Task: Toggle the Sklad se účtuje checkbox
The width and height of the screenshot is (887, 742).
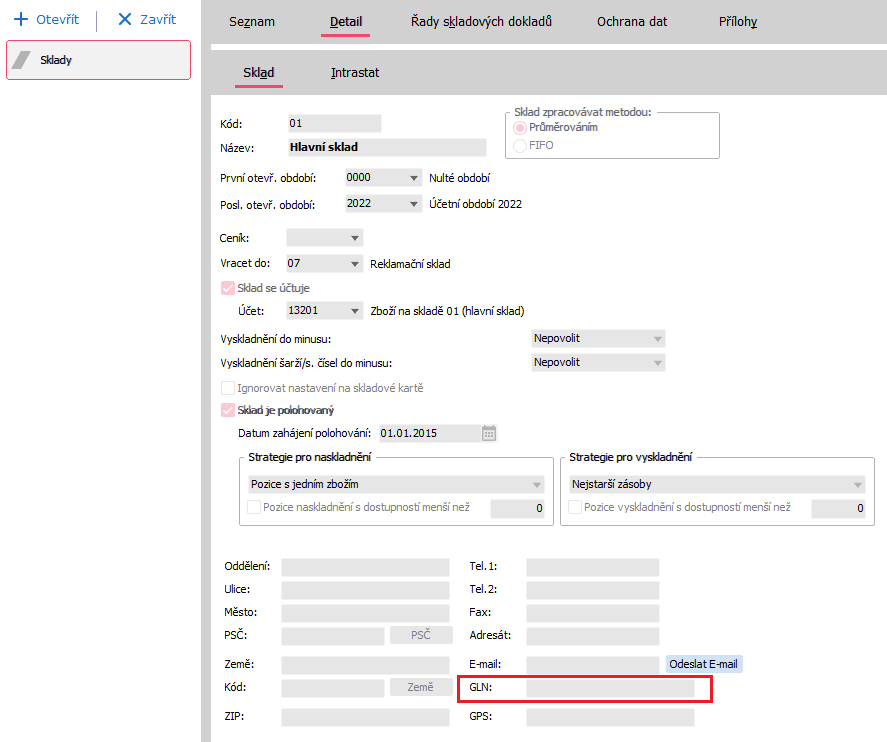Action: tap(227, 288)
